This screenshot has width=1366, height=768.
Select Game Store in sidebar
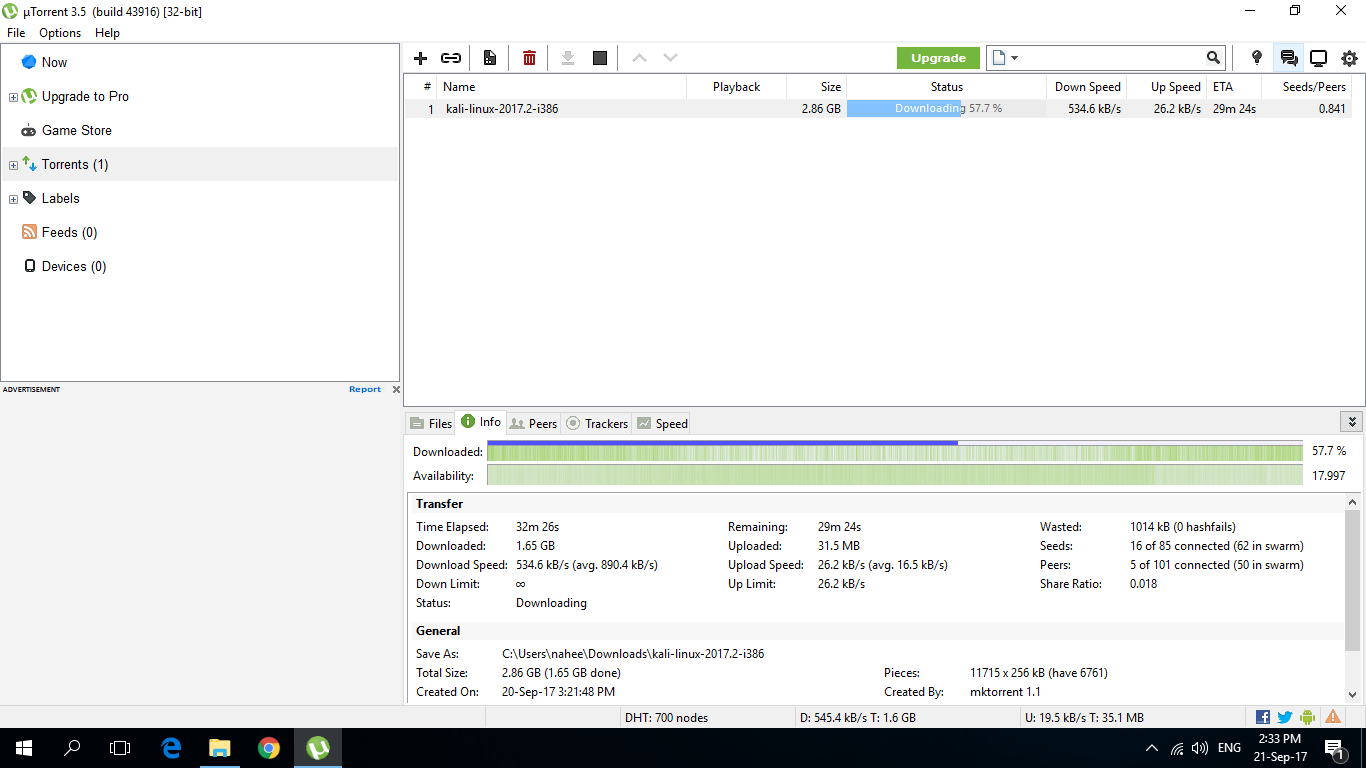click(x=76, y=130)
